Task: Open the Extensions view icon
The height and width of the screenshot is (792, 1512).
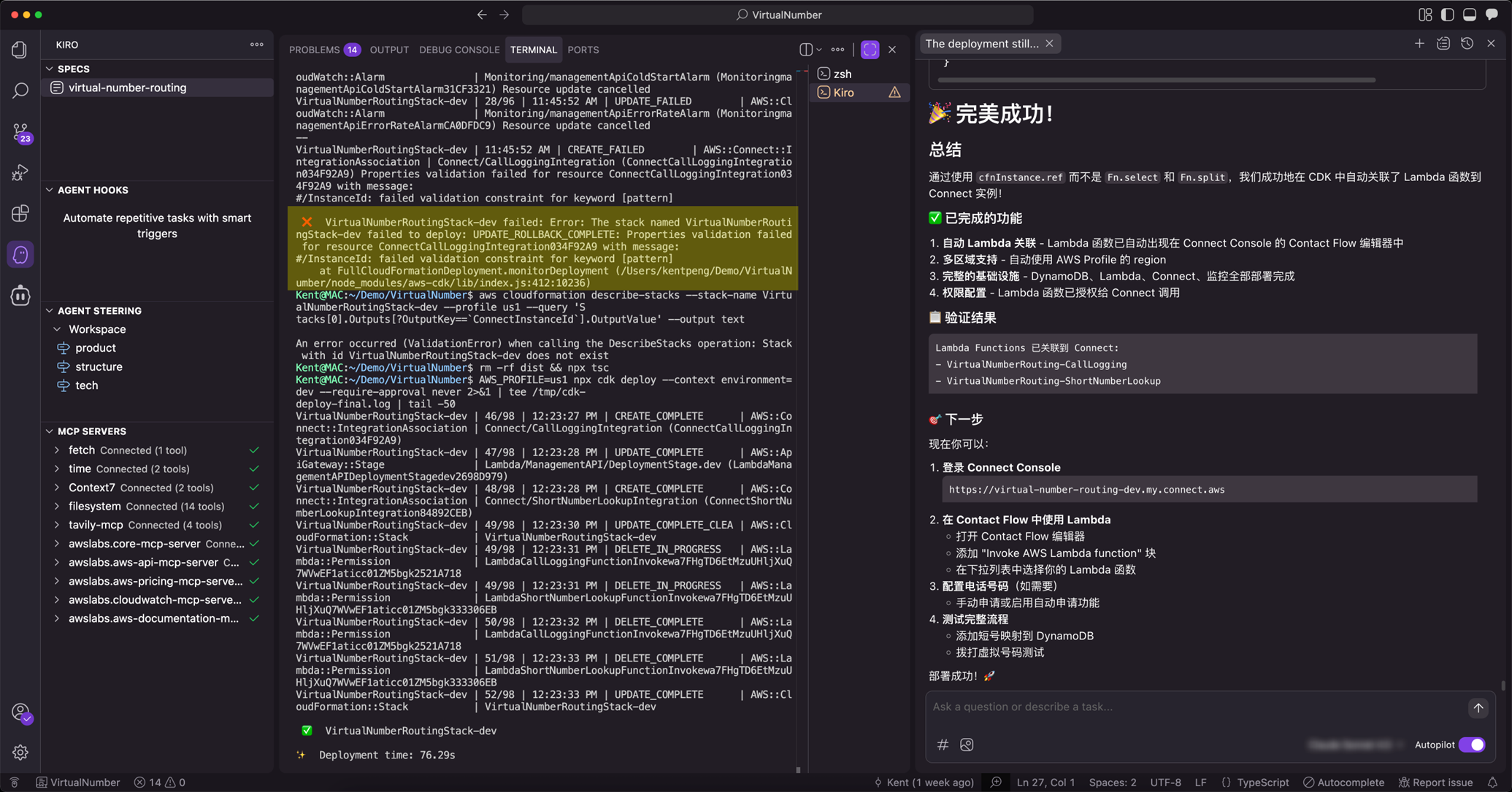Action: 20,213
